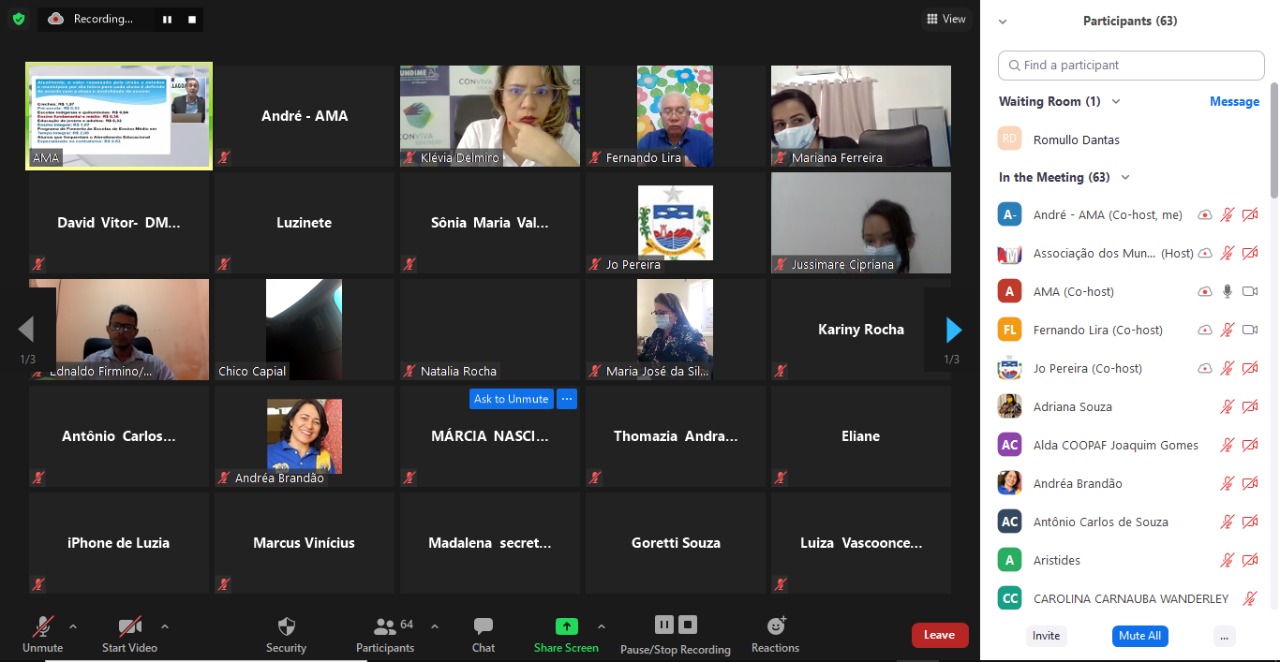Stop recording from top-left indicator
This screenshot has width=1280, height=662.
192,19
